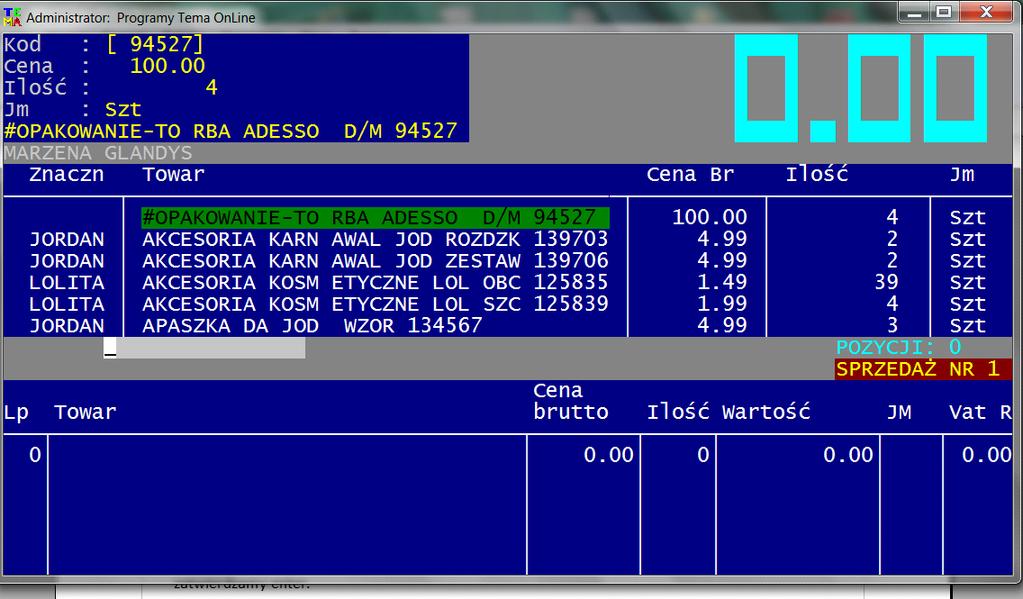Maximize the Programy Tema OnLine window

tap(943, 12)
